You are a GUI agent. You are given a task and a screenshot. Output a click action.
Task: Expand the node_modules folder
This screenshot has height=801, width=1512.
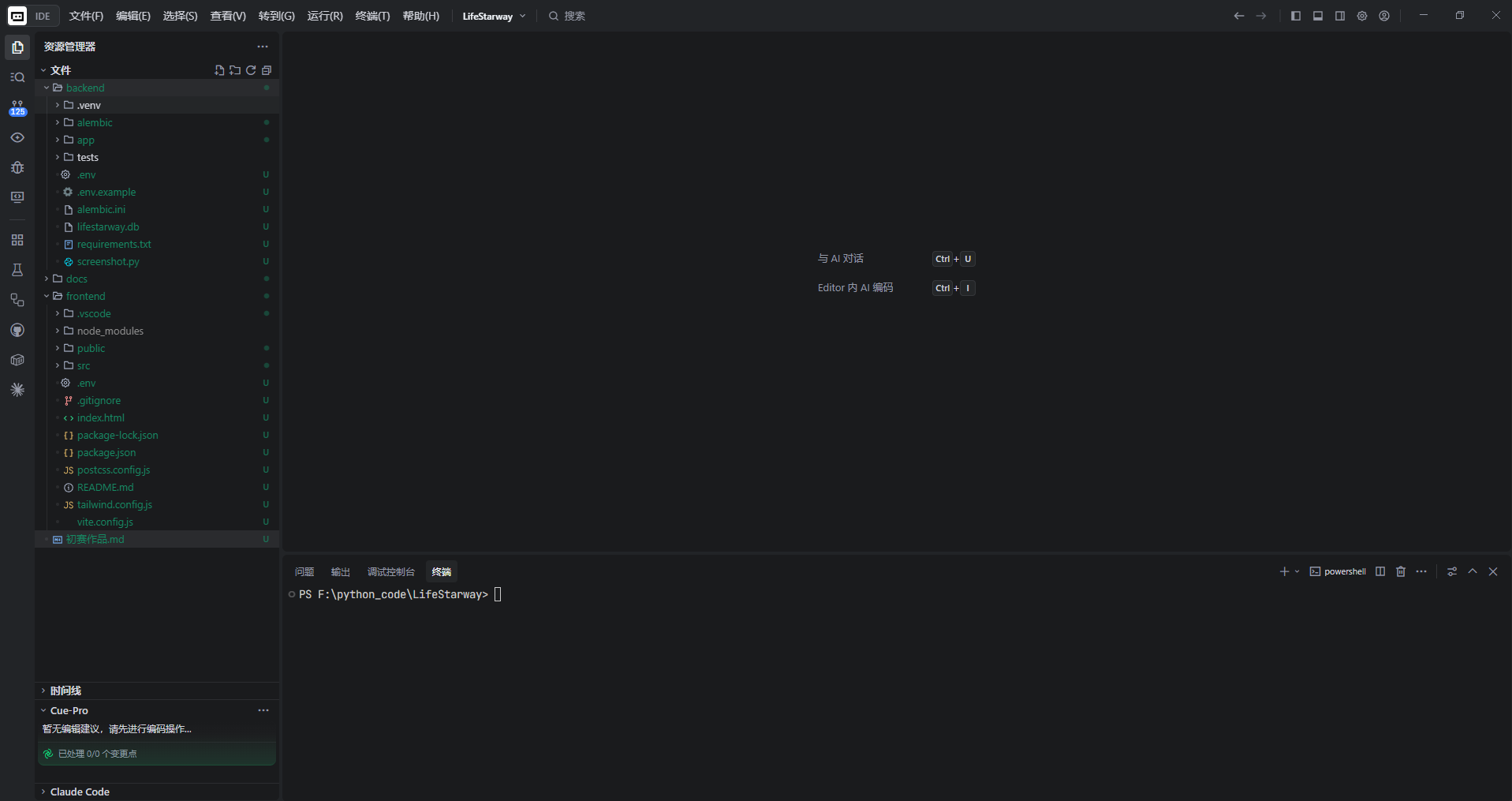pos(158,331)
